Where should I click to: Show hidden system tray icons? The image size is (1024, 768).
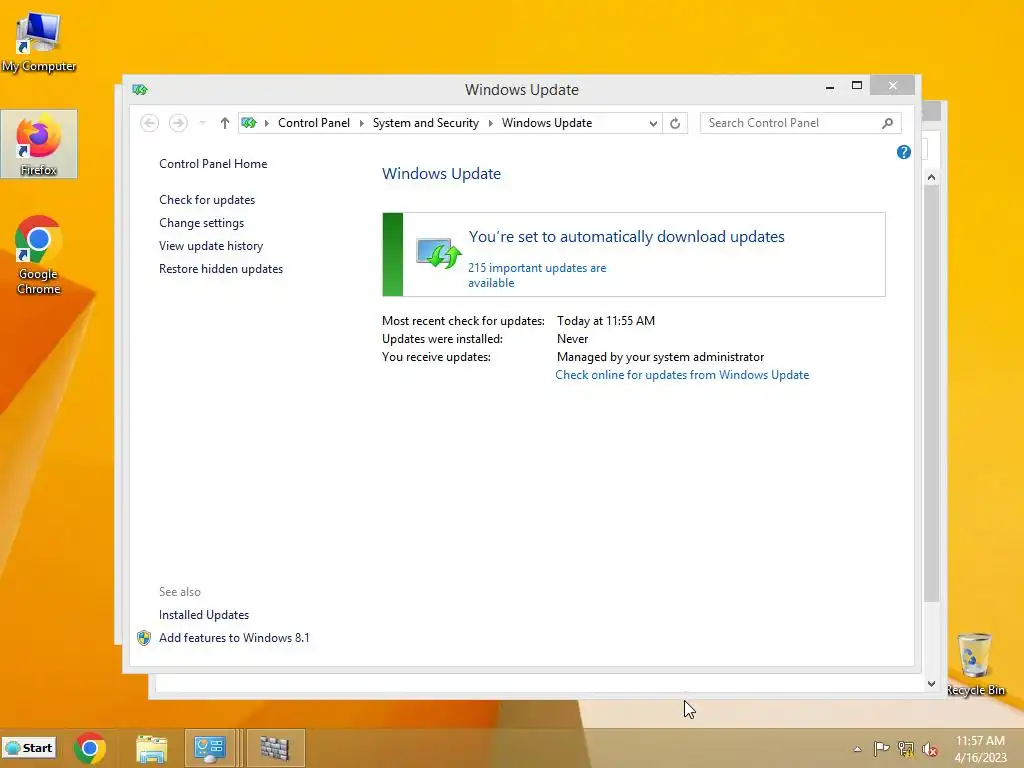point(857,749)
